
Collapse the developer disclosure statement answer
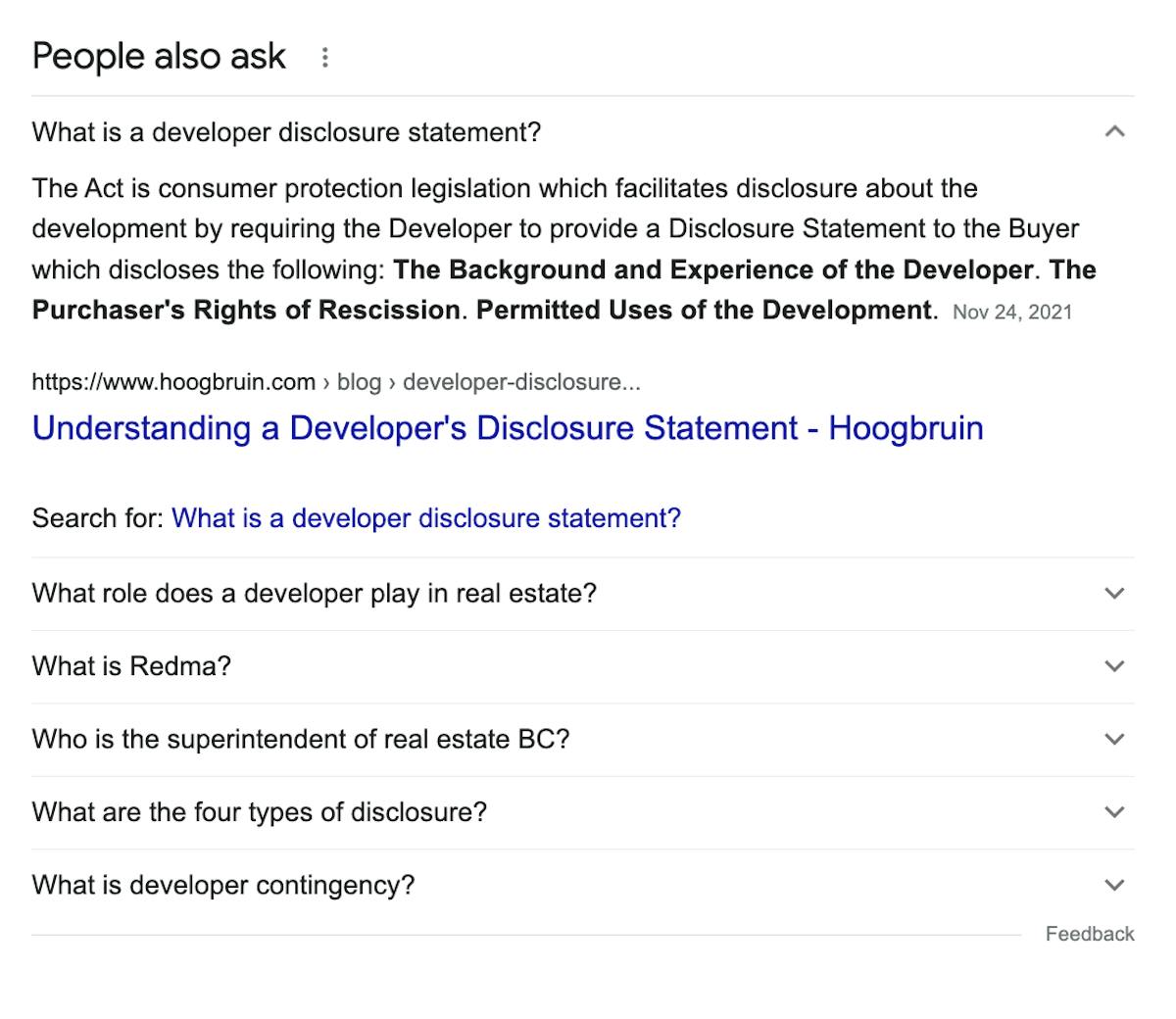pos(1114,128)
